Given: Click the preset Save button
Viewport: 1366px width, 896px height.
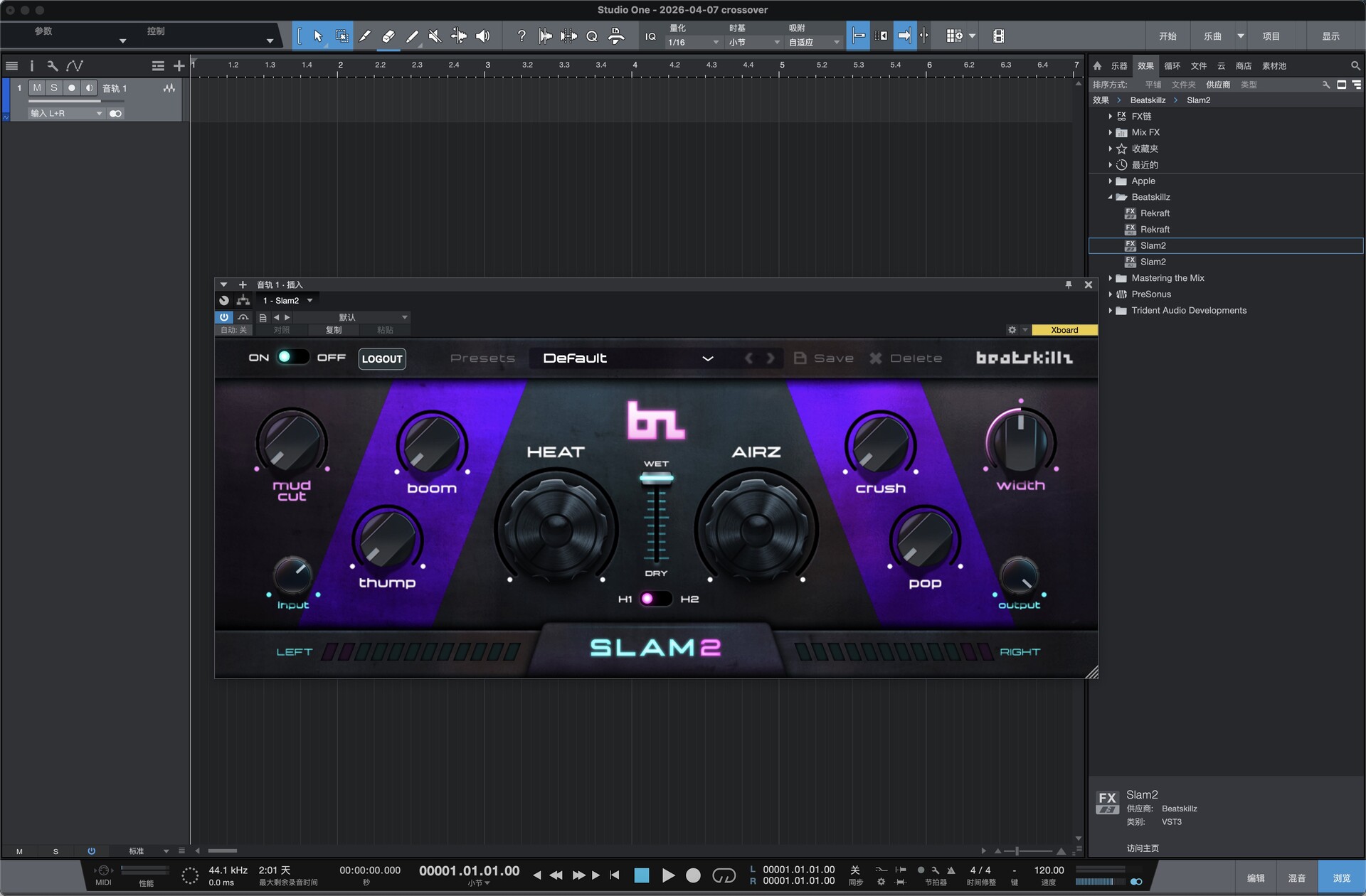Looking at the screenshot, I should click(824, 358).
